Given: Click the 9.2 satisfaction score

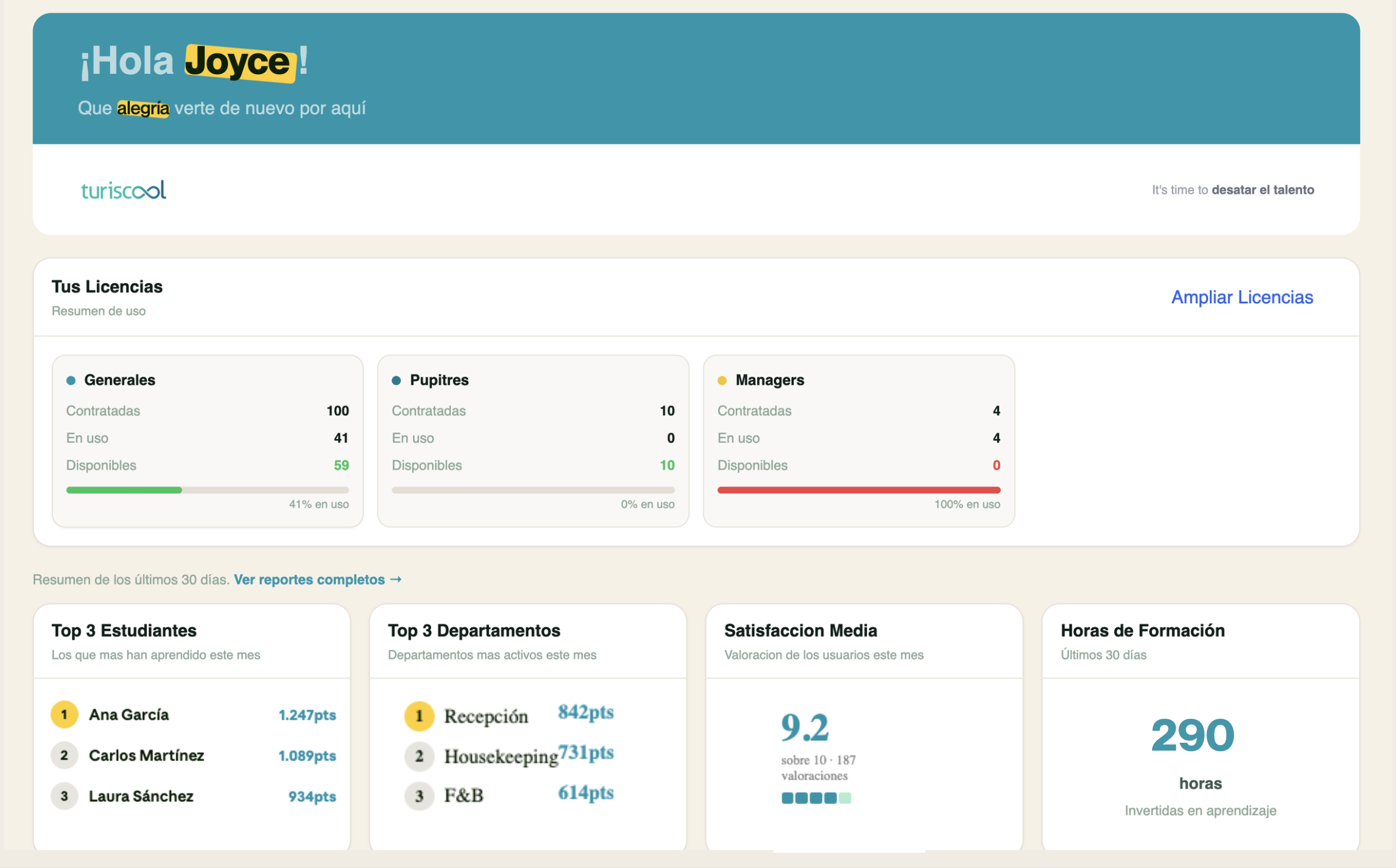Looking at the screenshot, I should (x=805, y=727).
